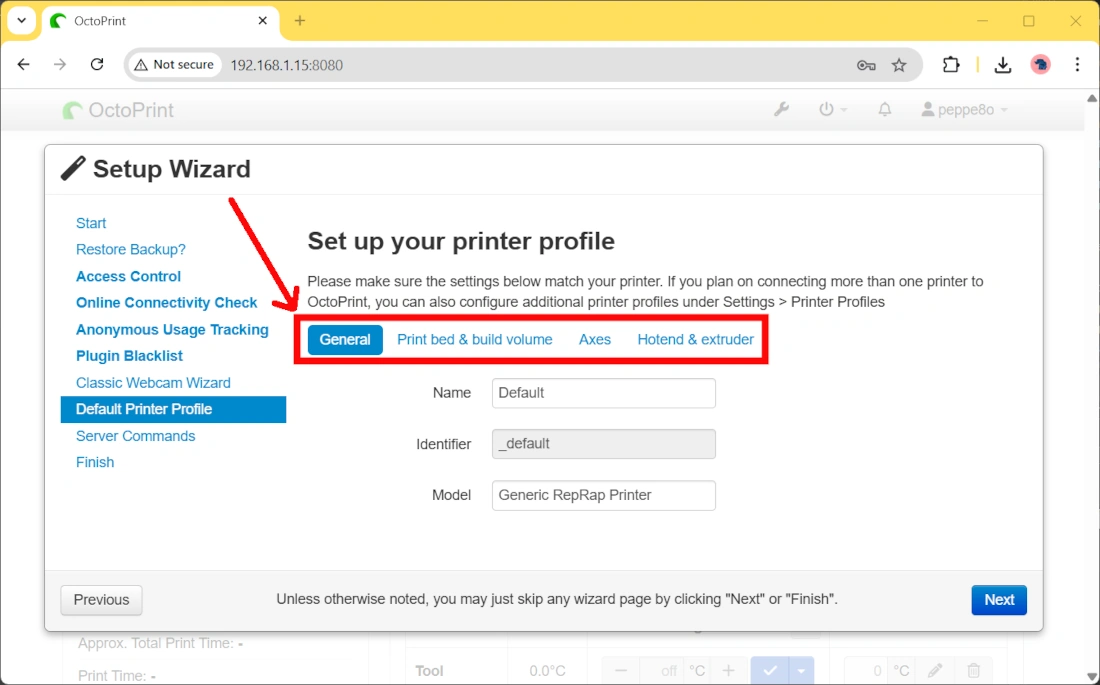This screenshot has width=1100, height=685.
Task: Click the browser profile avatar
Action: coord(1040,65)
